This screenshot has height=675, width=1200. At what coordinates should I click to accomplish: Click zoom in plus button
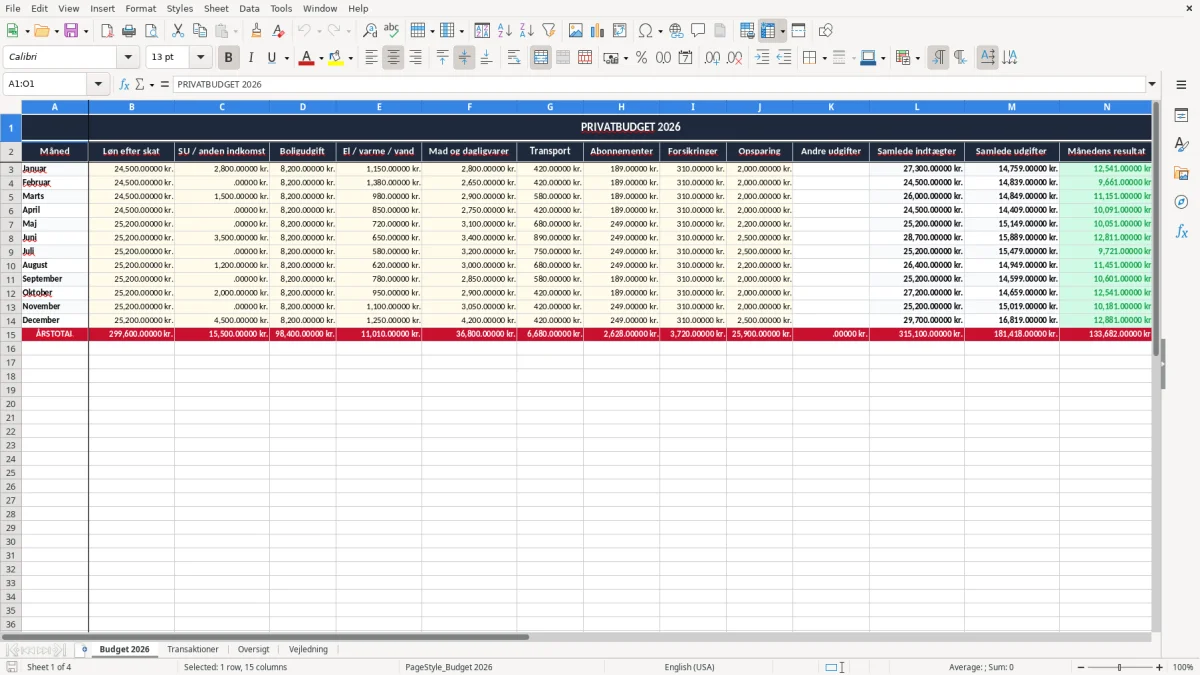click(1160, 667)
